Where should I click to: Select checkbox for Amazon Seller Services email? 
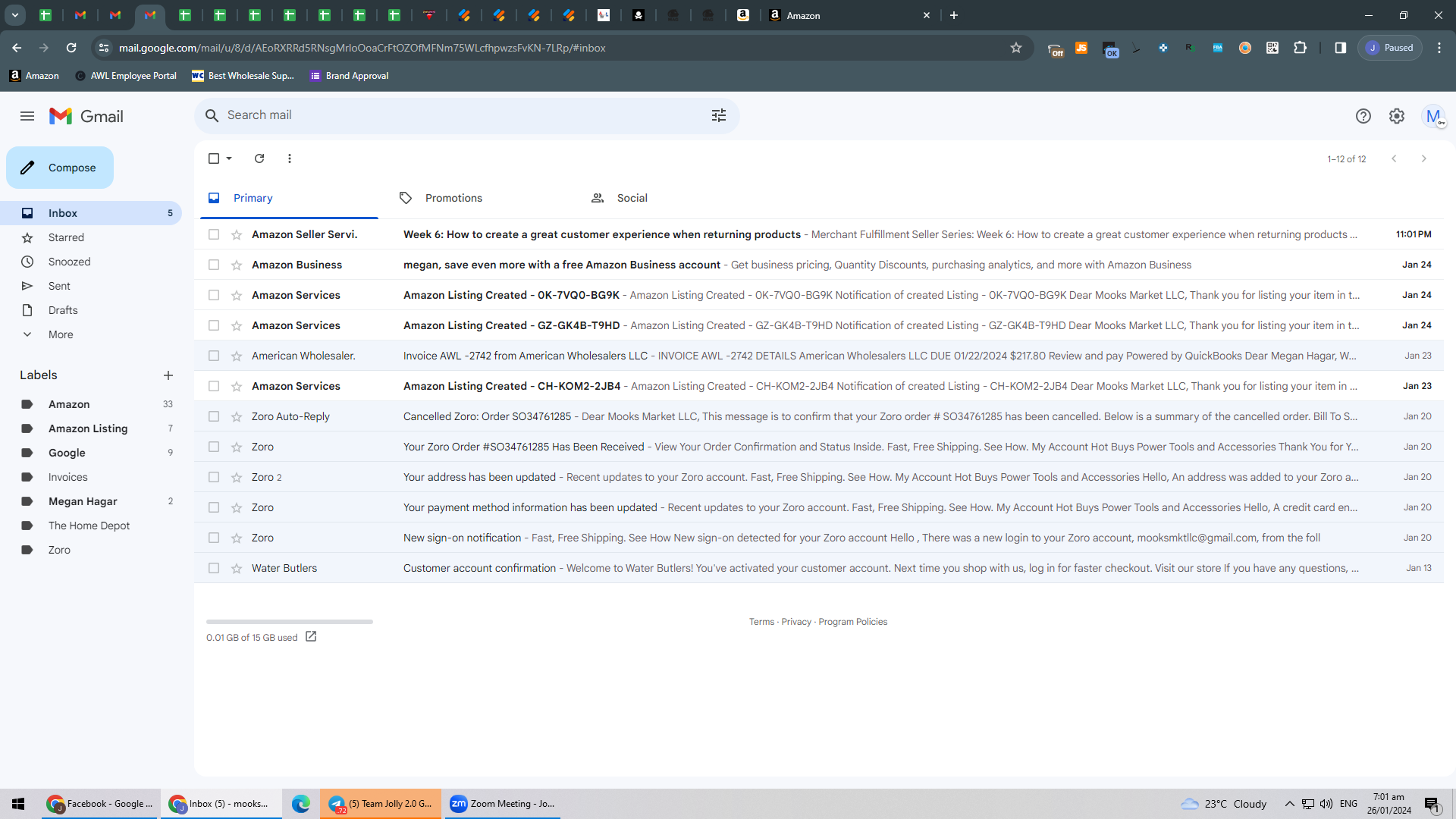214,234
